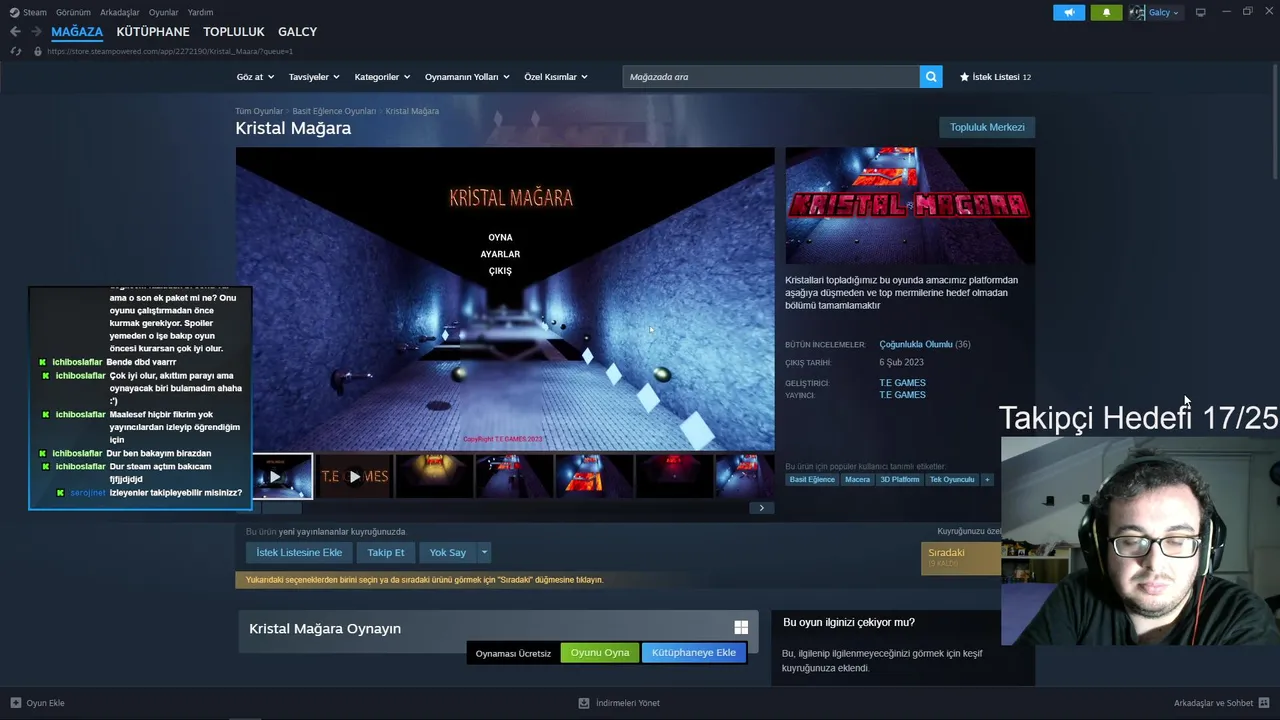Open the GALCY profile tab
The height and width of the screenshot is (720, 1280).
[x=298, y=32]
